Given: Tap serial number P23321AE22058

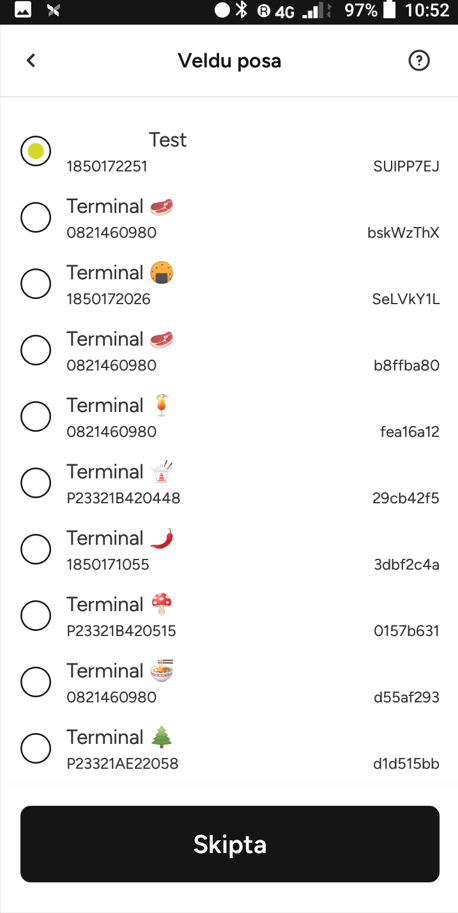Looking at the screenshot, I should pyautogui.click(x=122, y=764).
